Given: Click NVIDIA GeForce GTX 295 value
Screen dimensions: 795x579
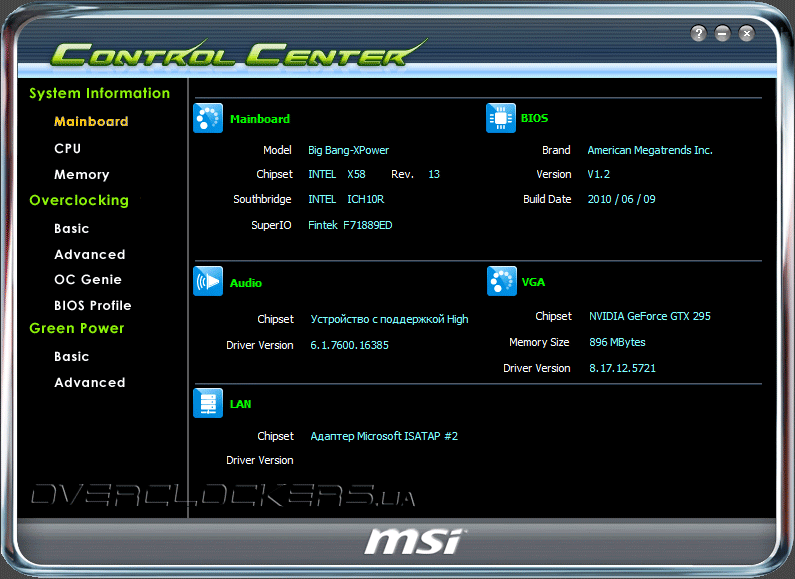Looking at the screenshot, I should (649, 316).
